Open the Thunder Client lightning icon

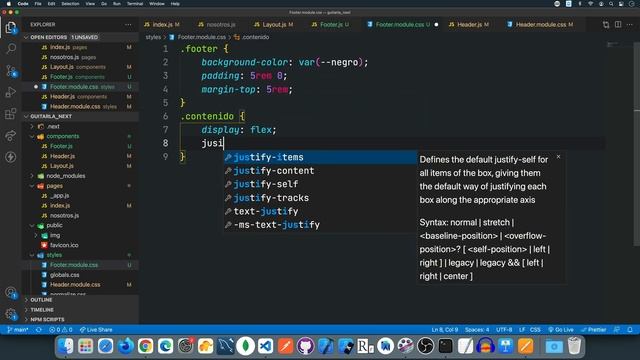pyautogui.click(x=11, y=157)
